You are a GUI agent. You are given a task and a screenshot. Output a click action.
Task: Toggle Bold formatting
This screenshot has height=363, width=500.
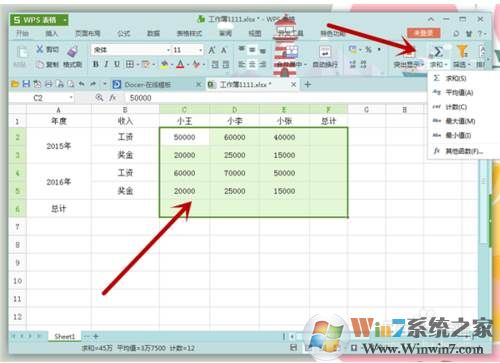point(96,64)
